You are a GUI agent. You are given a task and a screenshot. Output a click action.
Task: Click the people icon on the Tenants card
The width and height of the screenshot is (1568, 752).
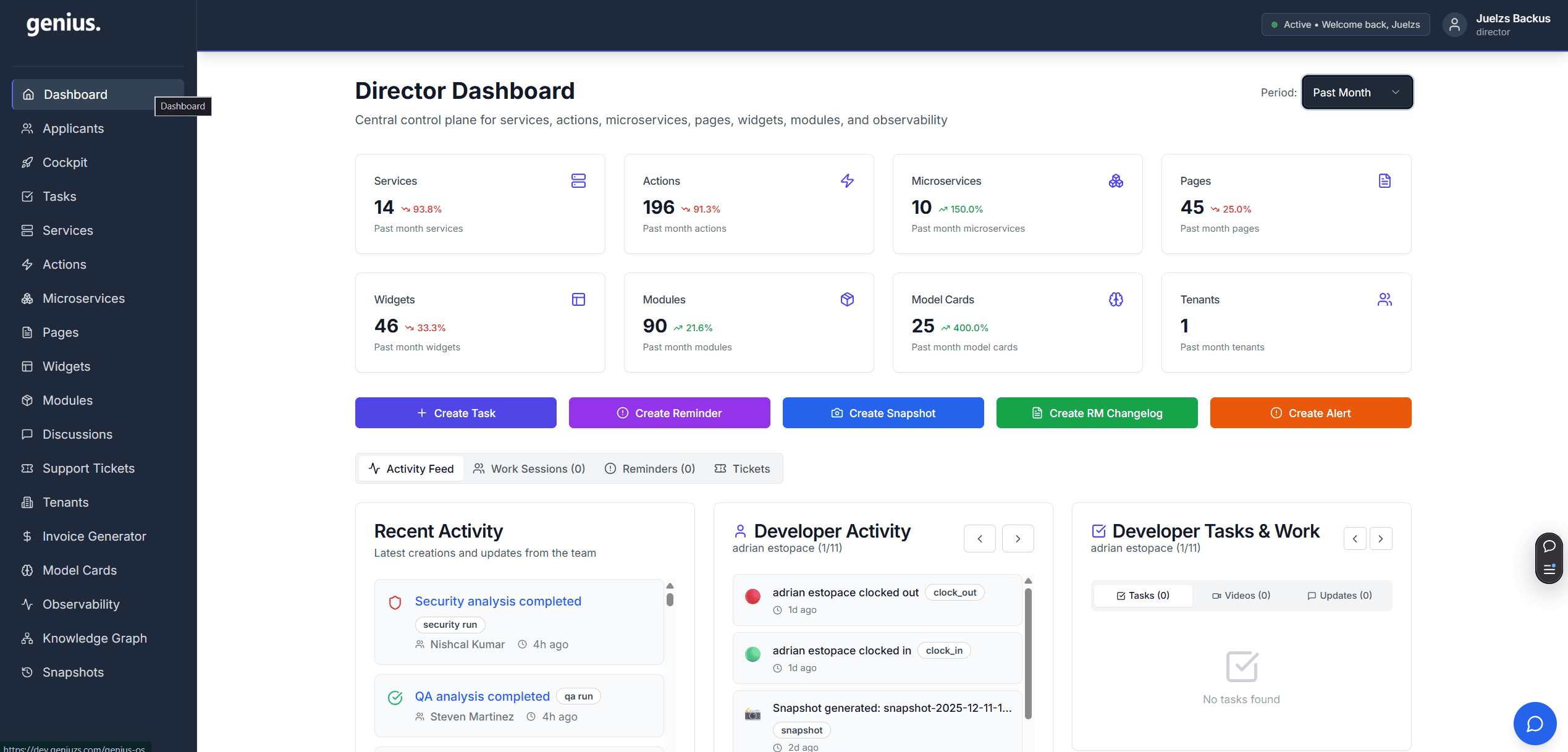[x=1385, y=299]
